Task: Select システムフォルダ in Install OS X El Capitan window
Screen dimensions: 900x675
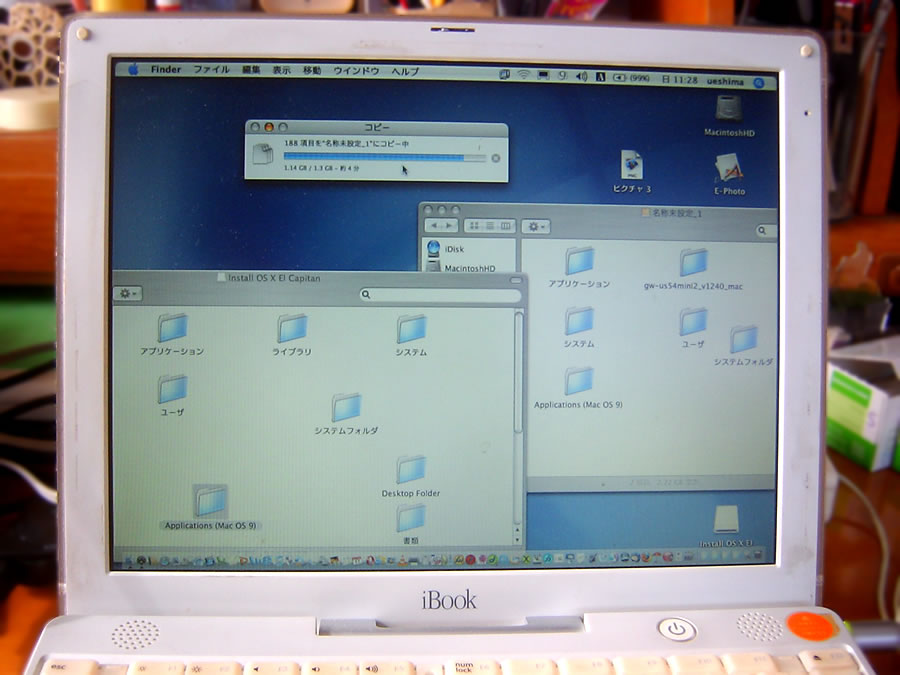Action: point(346,414)
